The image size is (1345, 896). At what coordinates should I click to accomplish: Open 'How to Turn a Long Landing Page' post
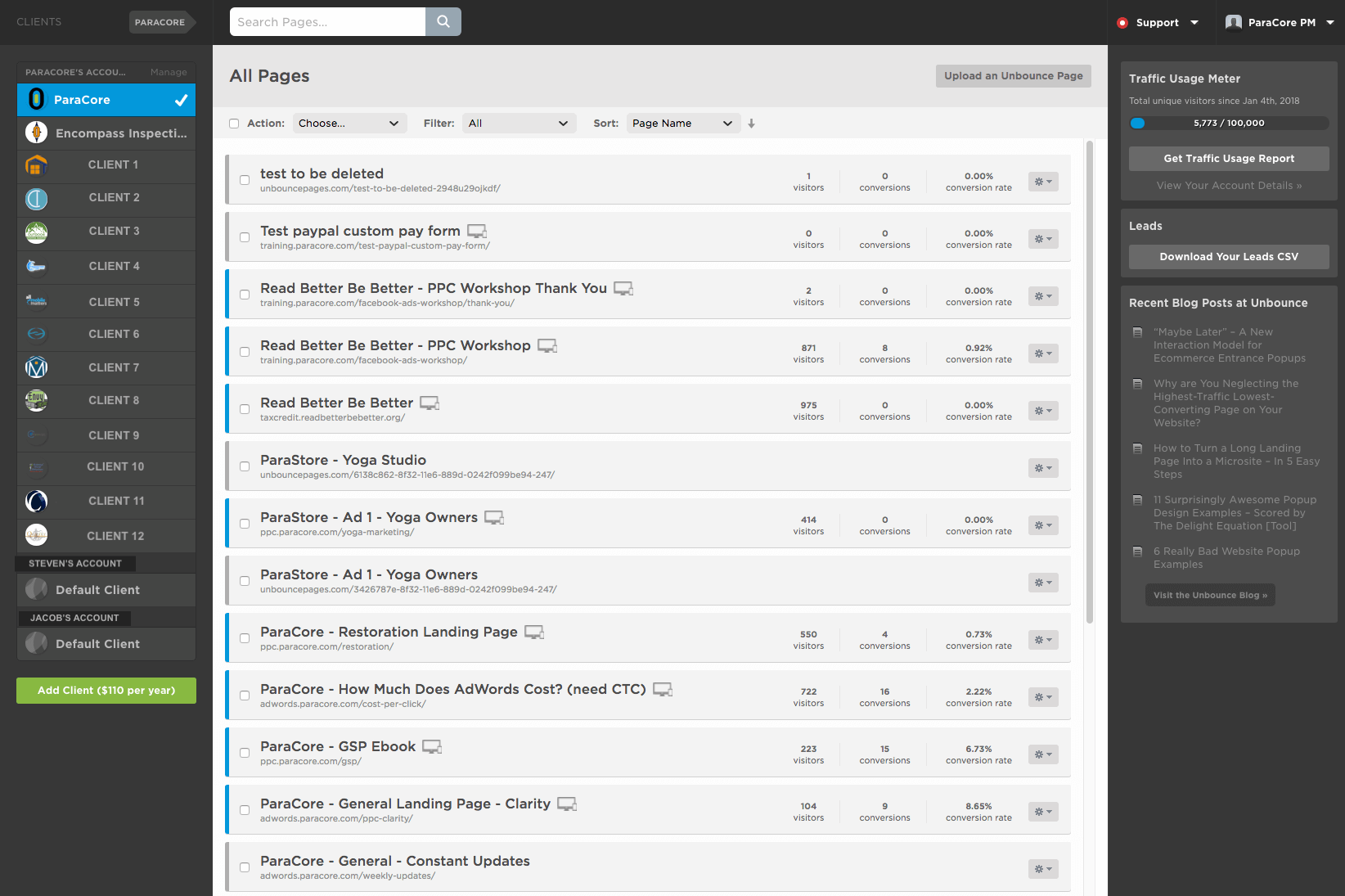click(1236, 462)
